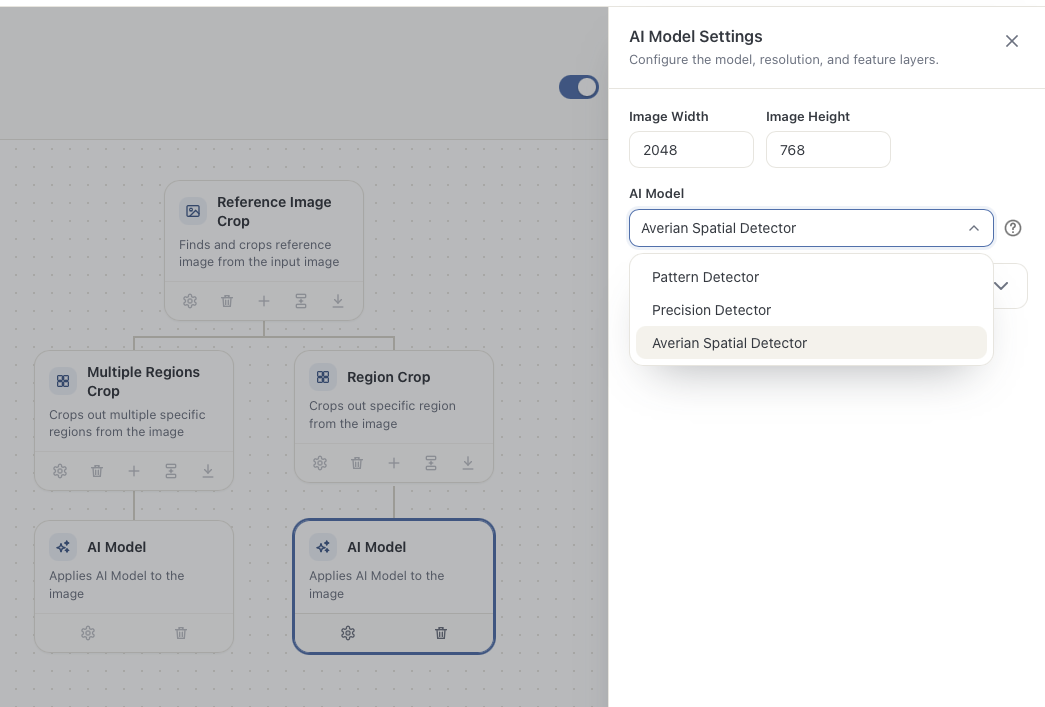Delete the unselected left AI Model node
1045x707 pixels.
click(181, 633)
